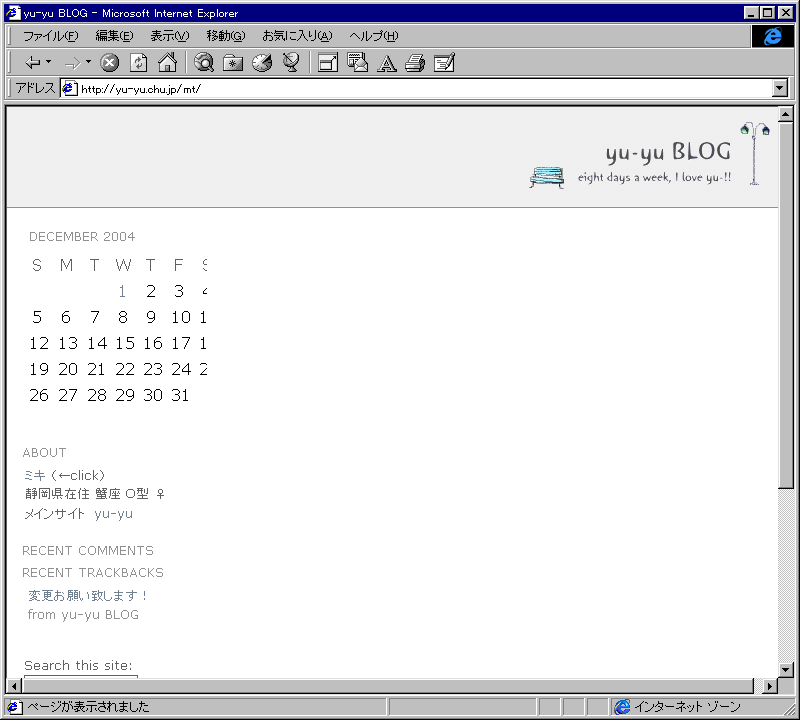
Task: Open the 表示(V) menu
Action: click(x=169, y=36)
